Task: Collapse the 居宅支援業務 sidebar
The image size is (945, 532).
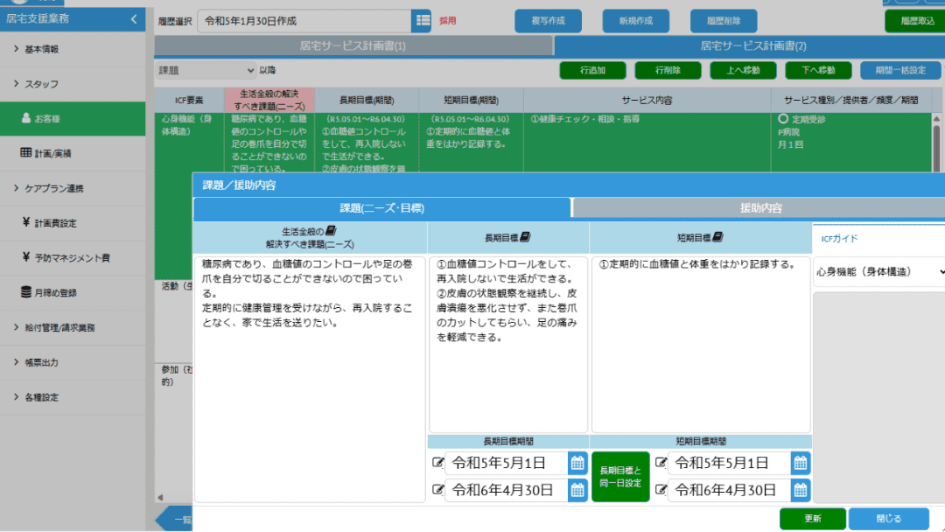Action: (x=135, y=19)
